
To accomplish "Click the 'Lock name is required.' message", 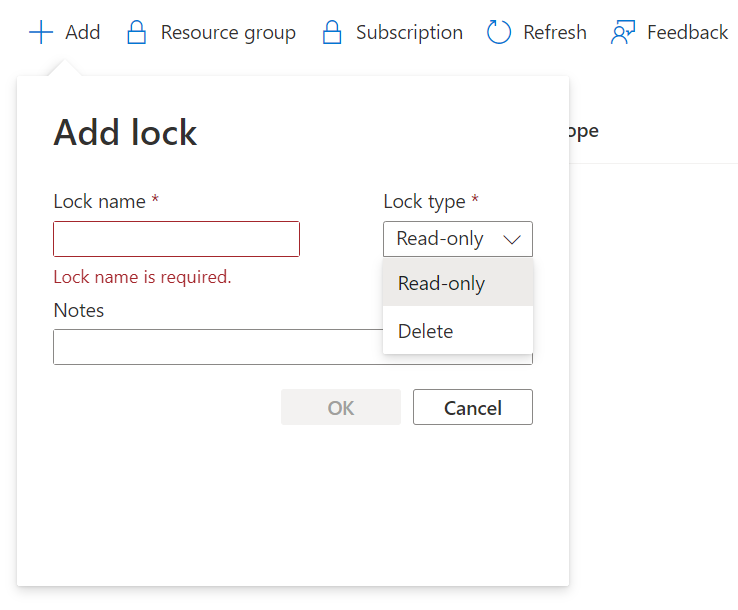I will point(143,277).
